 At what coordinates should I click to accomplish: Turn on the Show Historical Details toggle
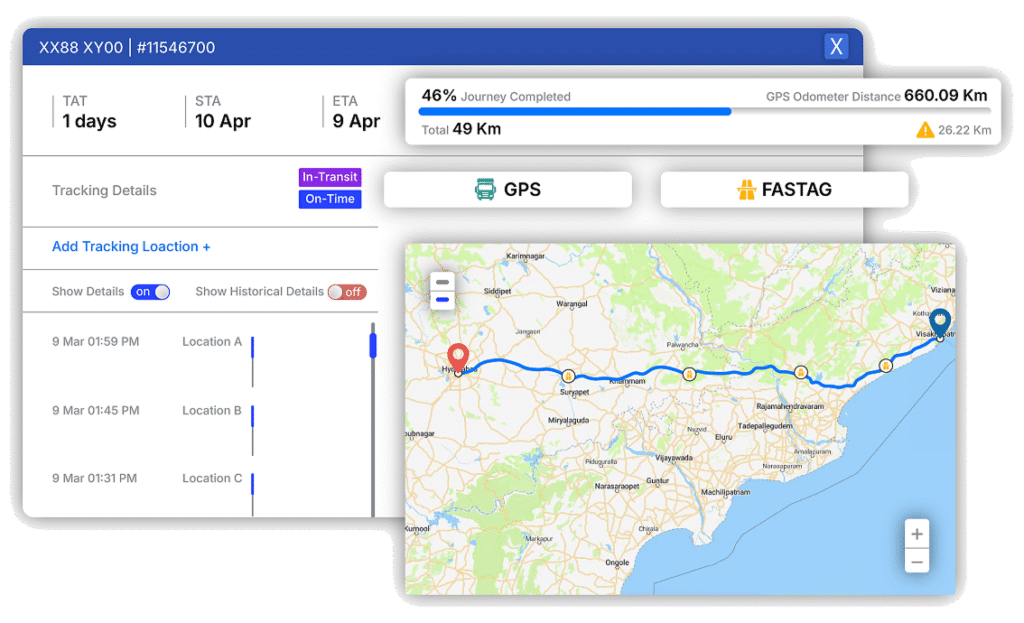(x=347, y=292)
